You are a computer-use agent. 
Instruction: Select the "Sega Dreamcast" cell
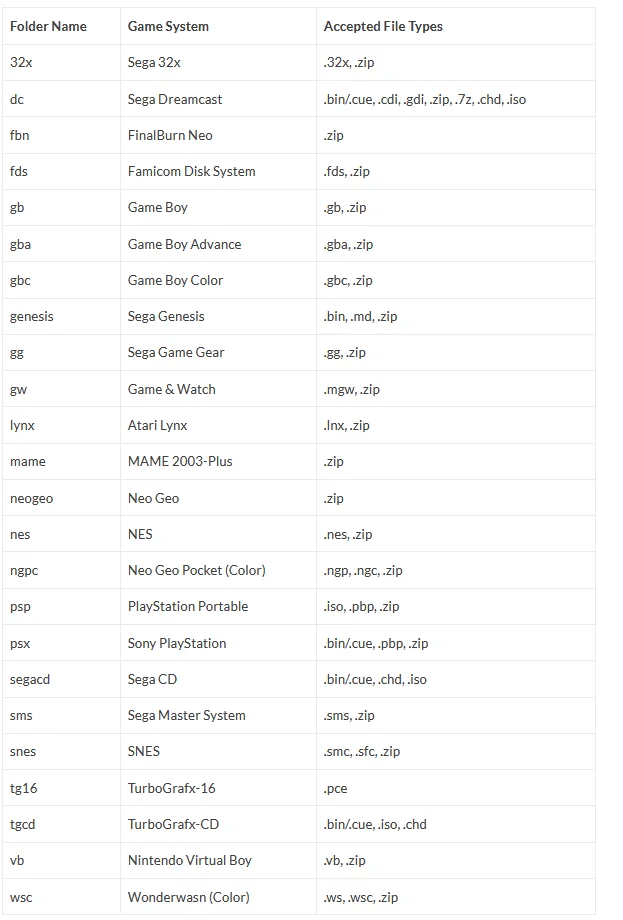175,99
